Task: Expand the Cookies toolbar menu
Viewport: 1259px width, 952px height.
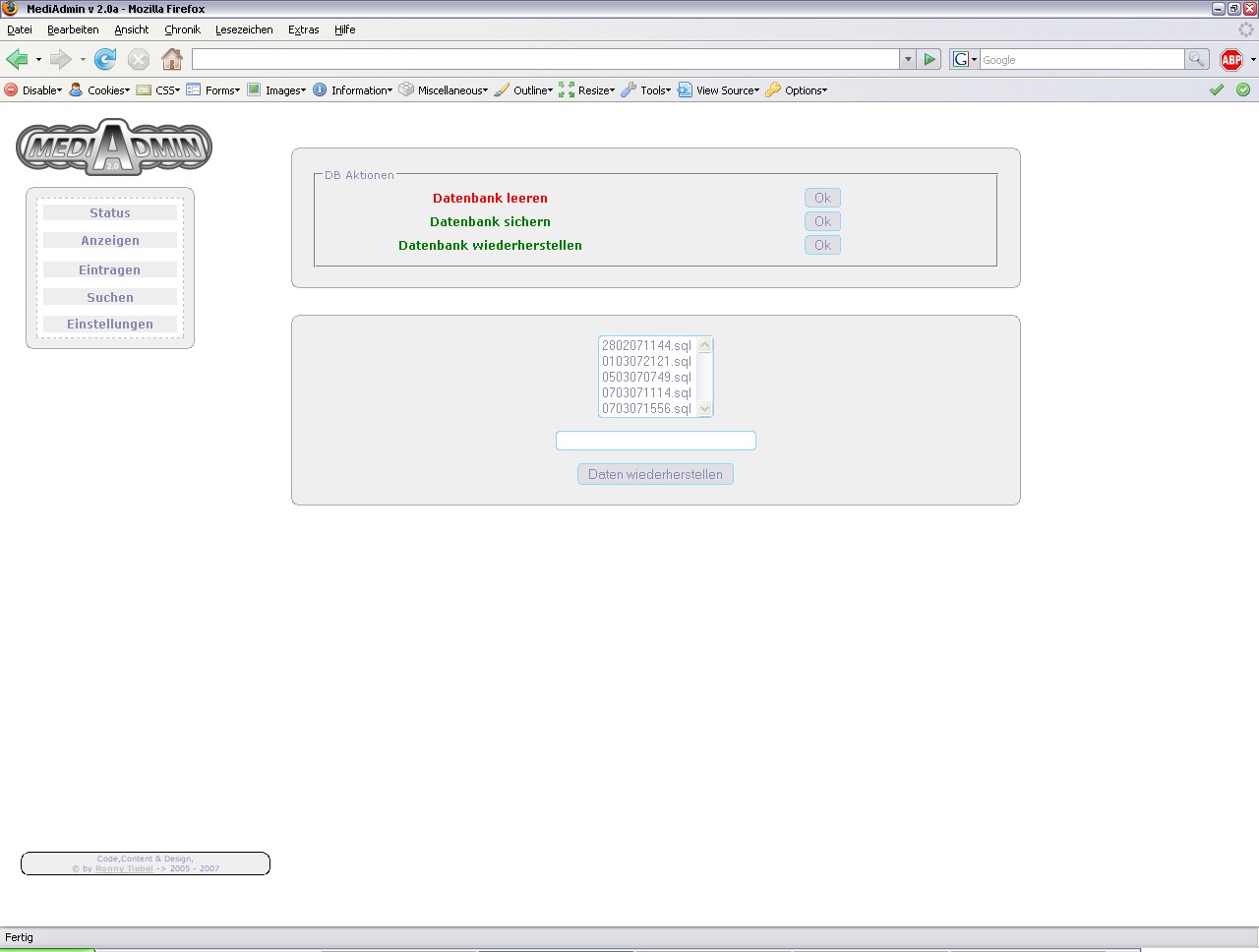Action: pyautogui.click(x=99, y=90)
